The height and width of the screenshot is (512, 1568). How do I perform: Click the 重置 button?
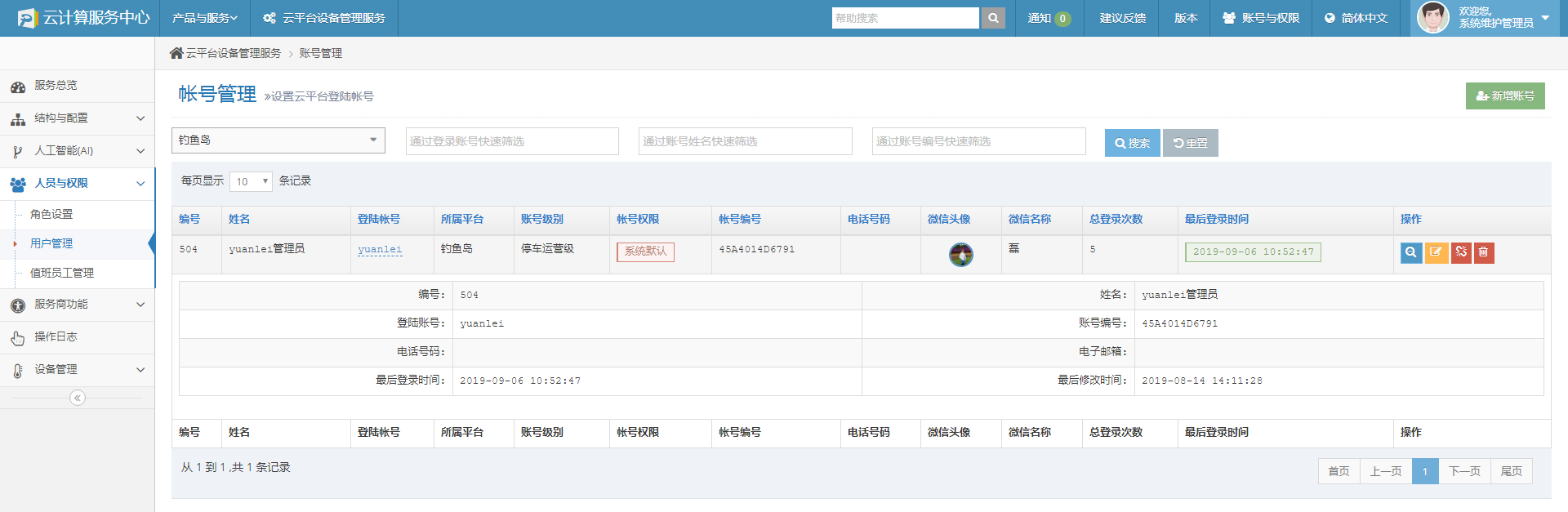1190,143
